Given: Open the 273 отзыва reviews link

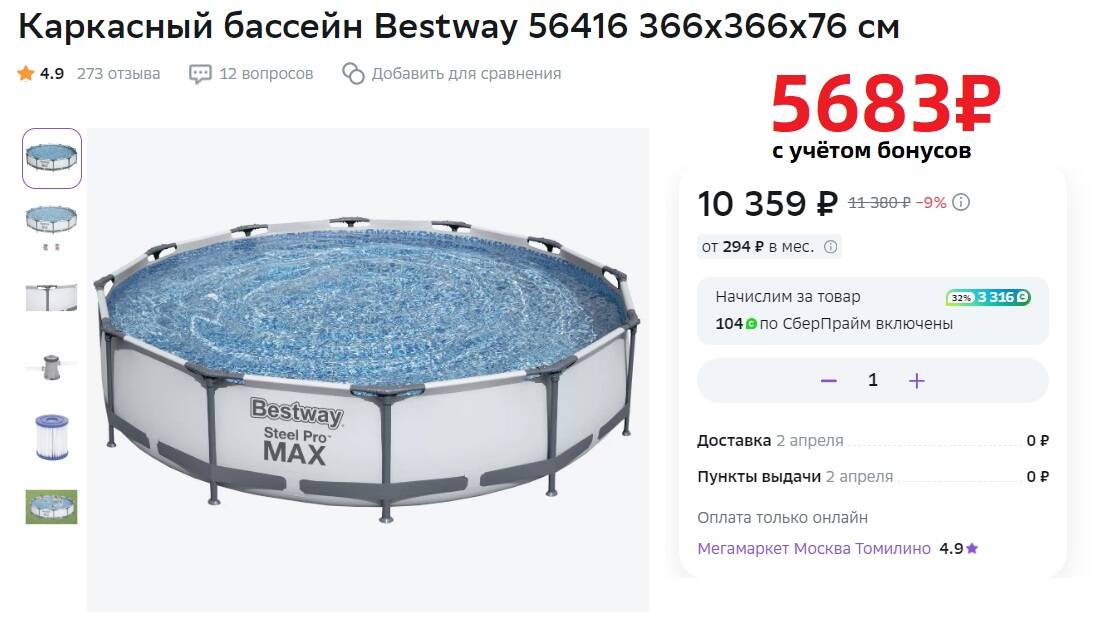Looking at the screenshot, I should pyautogui.click(x=118, y=74).
